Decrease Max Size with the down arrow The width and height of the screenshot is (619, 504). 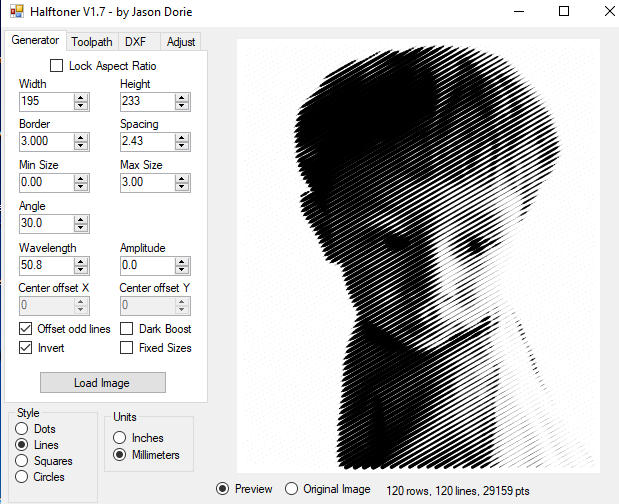[182, 187]
